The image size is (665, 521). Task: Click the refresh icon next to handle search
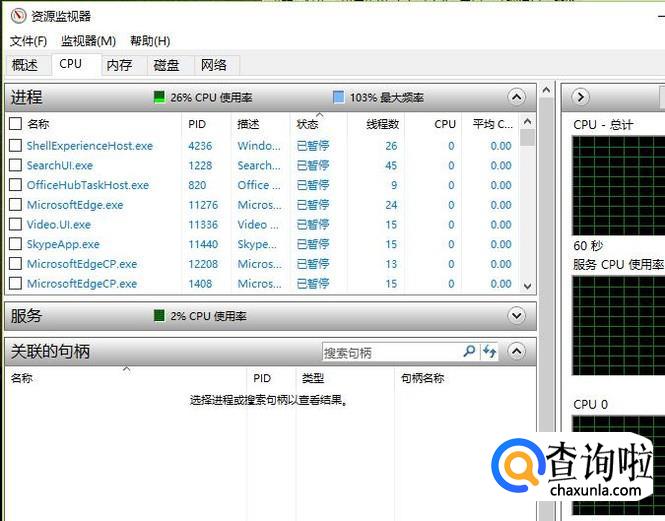489,351
